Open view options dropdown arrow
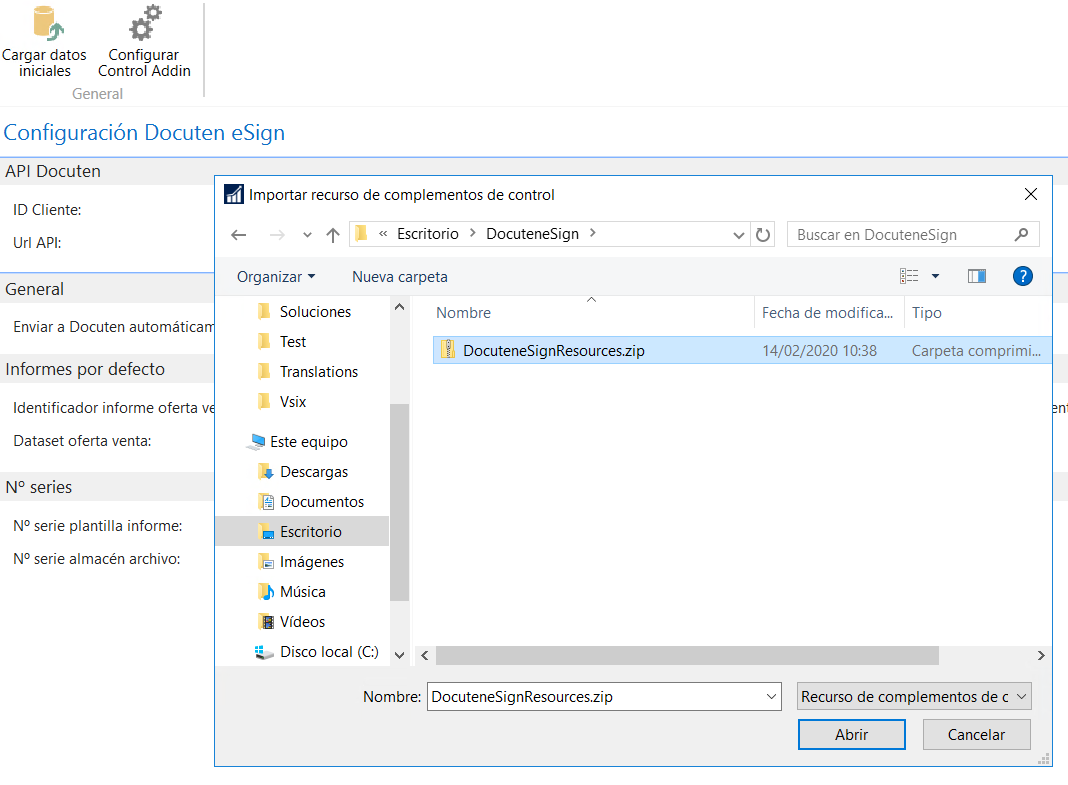 pos(935,276)
